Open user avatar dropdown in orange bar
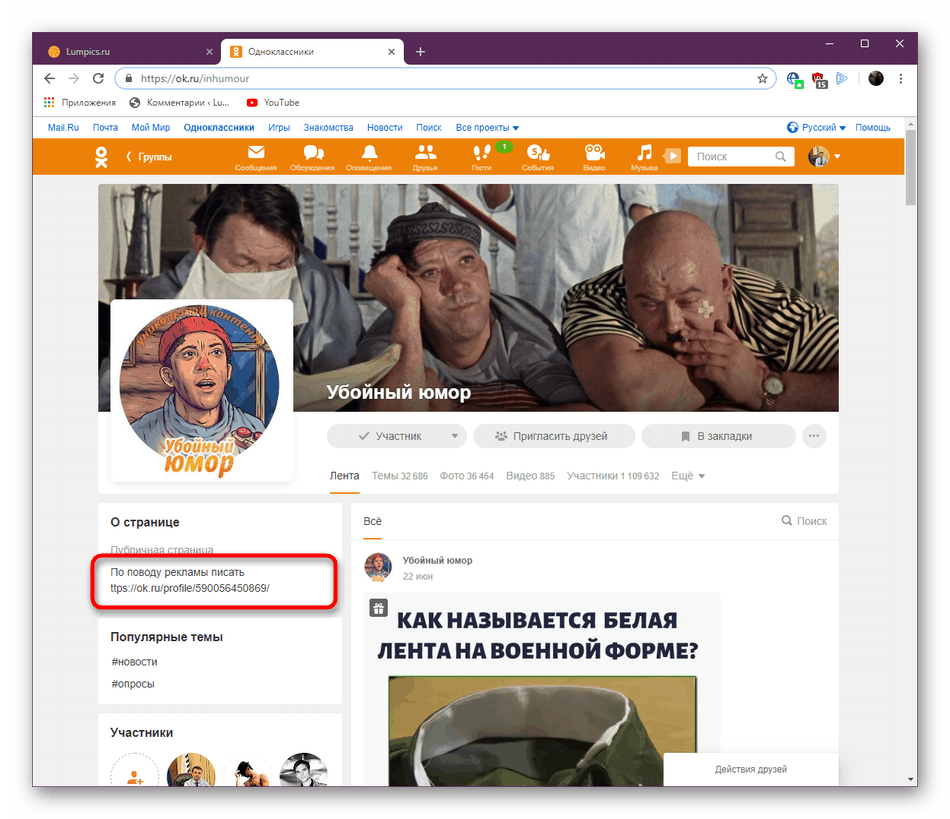Screen dimensions: 950x819 click(824, 156)
